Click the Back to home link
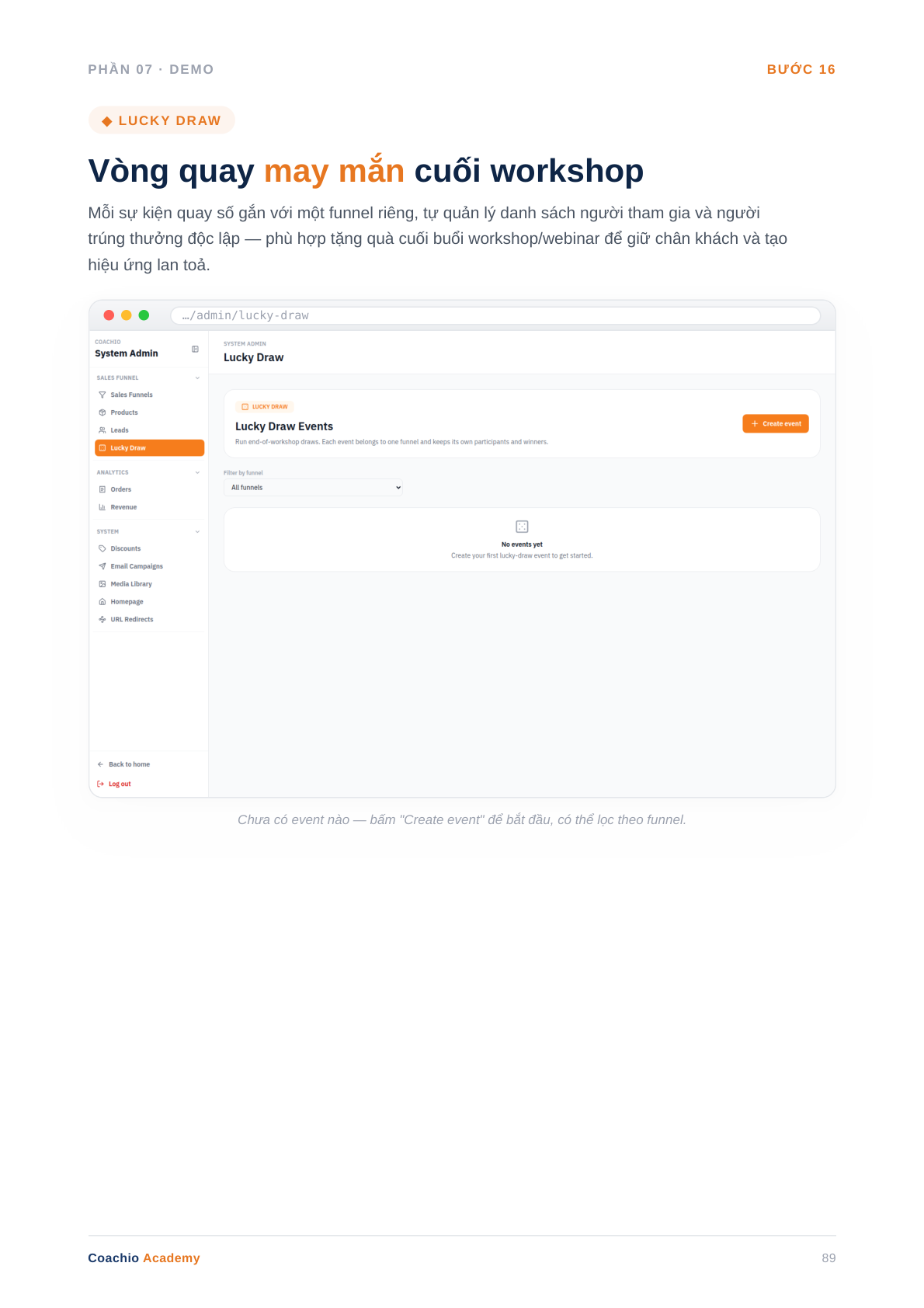 (124, 764)
